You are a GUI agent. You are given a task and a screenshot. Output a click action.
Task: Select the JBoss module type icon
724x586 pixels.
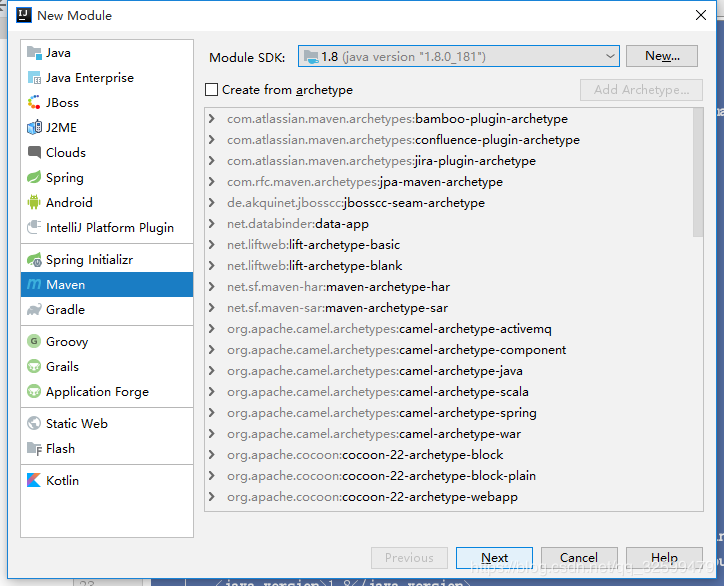click(34, 103)
